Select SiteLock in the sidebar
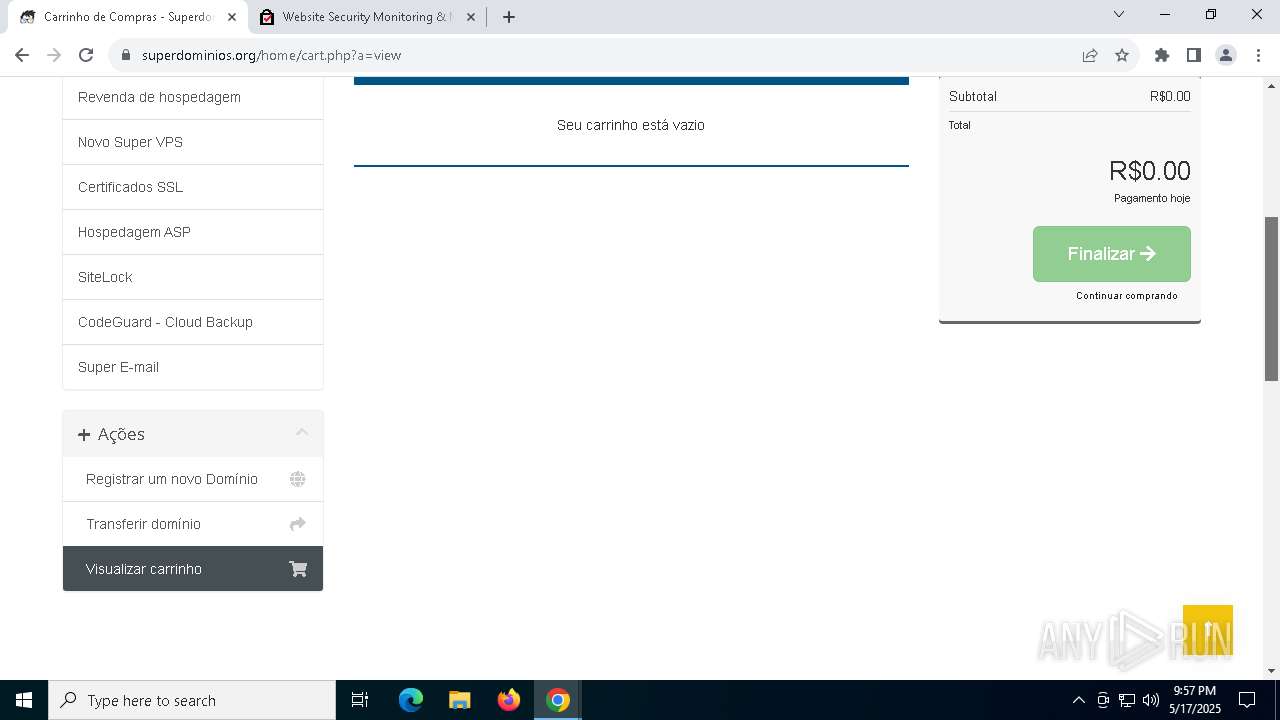Screen dimensions: 1280x720 click(193, 277)
